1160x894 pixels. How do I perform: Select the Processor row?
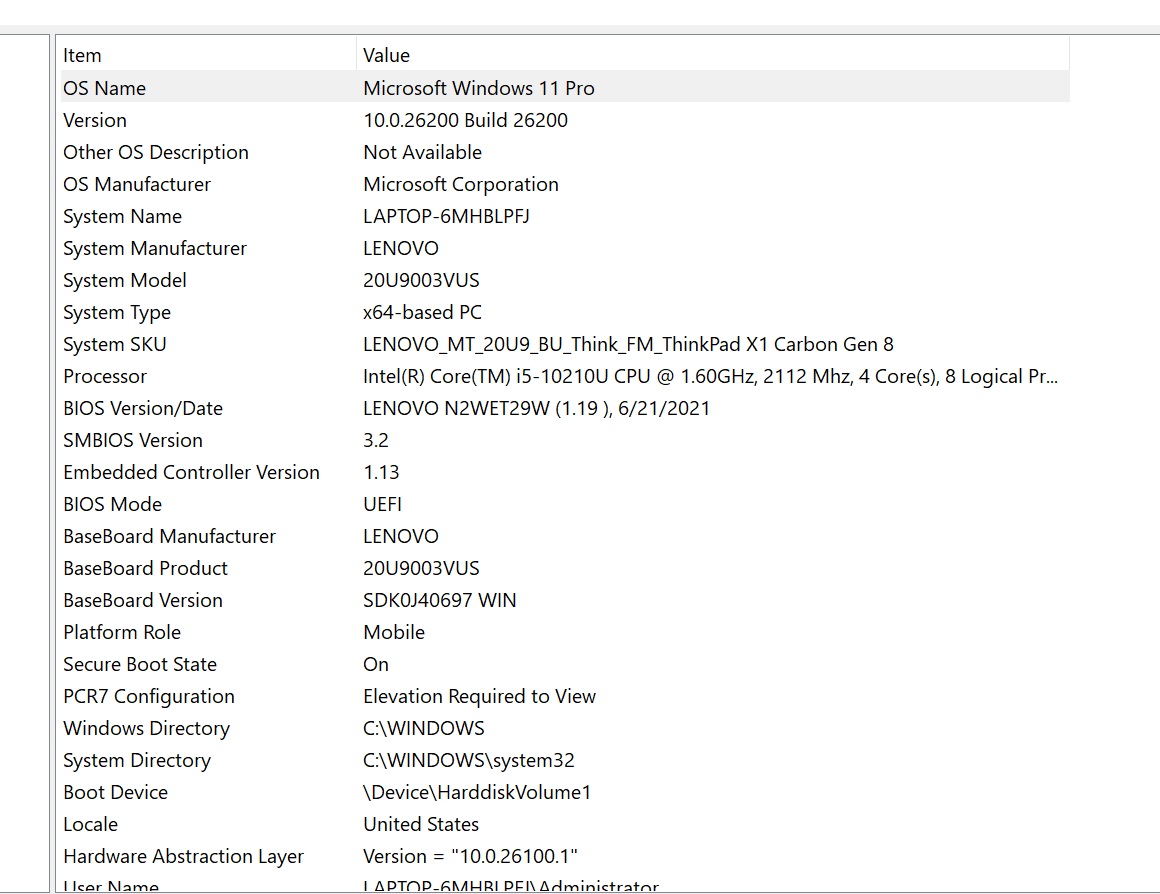point(564,376)
